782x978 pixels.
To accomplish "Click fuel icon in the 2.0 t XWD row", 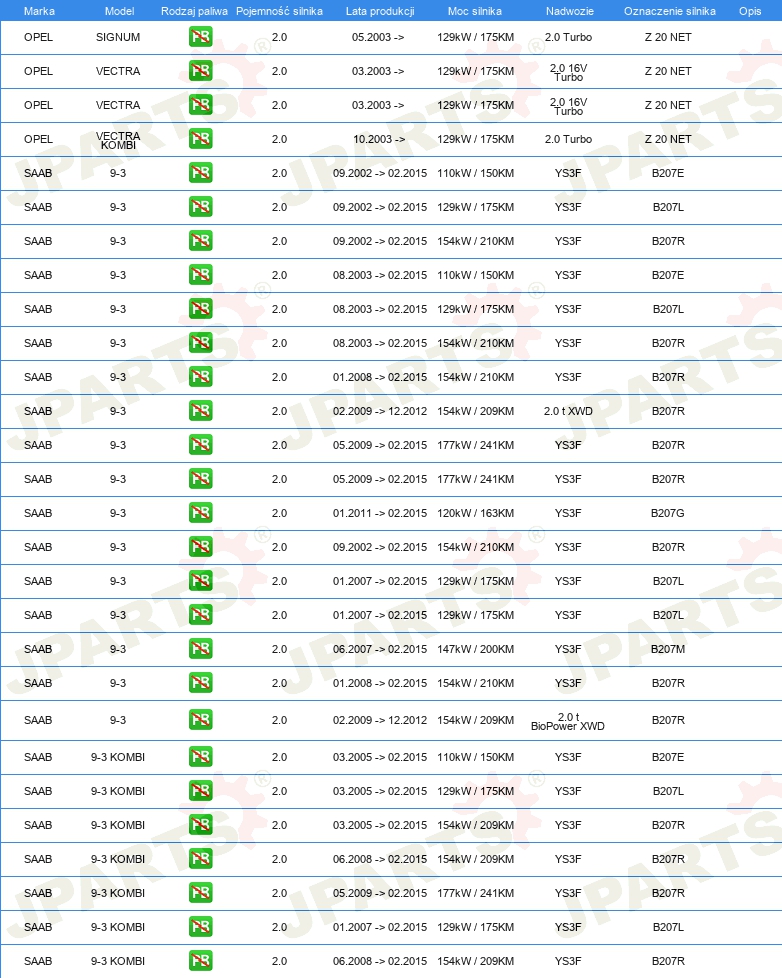I will coord(200,410).
